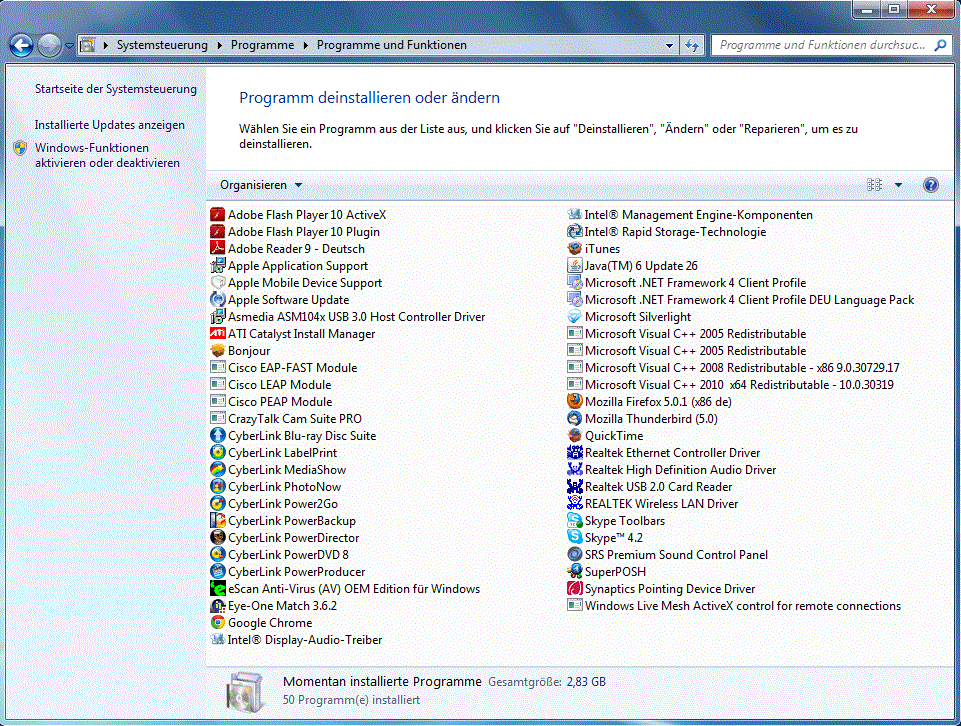Select Realtek Ethernet Controller Driver entry
The height and width of the screenshot is (726, 961).
(x=664, y=452)
